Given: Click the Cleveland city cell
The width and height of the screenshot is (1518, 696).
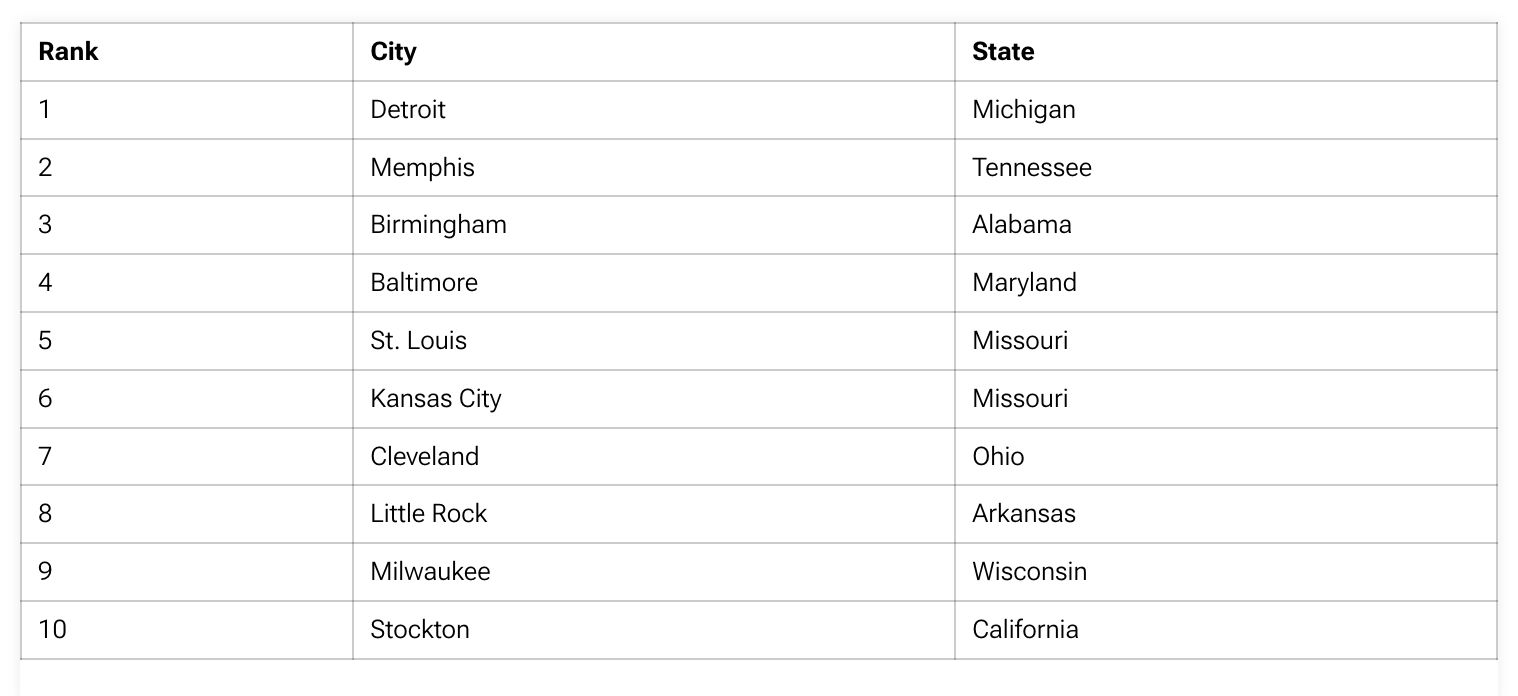Looking at the screenshot, I should coord(425,456).
